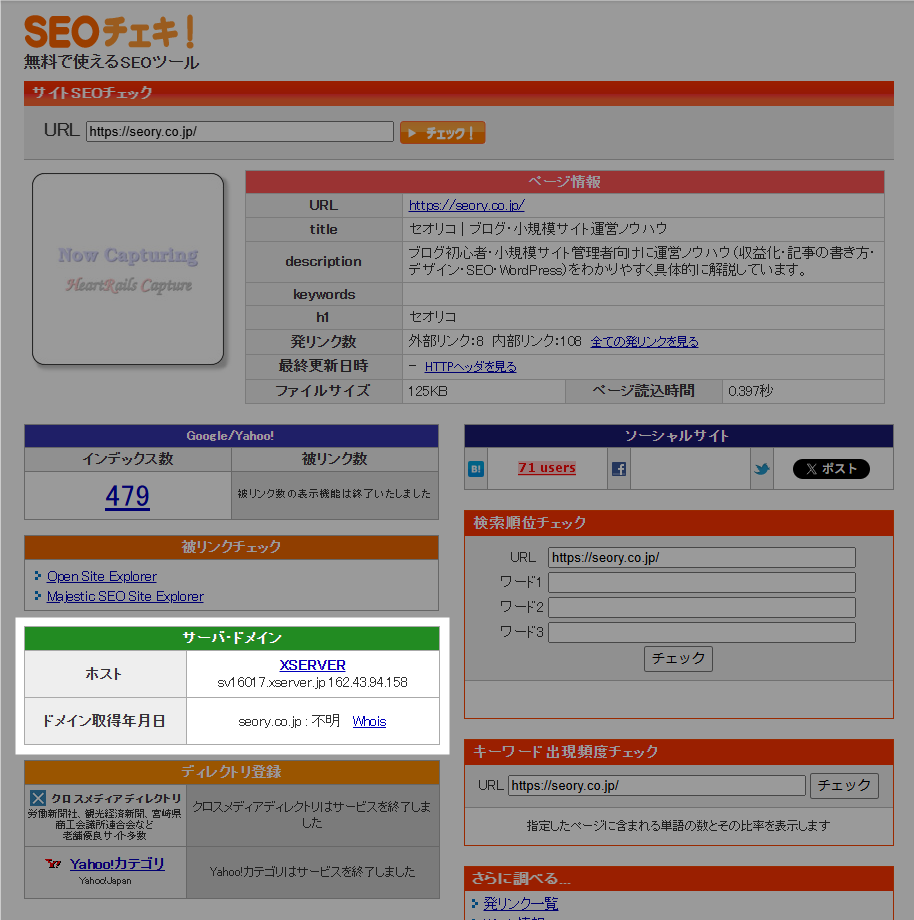The width and height of the screenshot is (914, 920).
Task: Click the Yahoo! Y icon by Yahoo!カテゴリ
Action: [53, 864]
